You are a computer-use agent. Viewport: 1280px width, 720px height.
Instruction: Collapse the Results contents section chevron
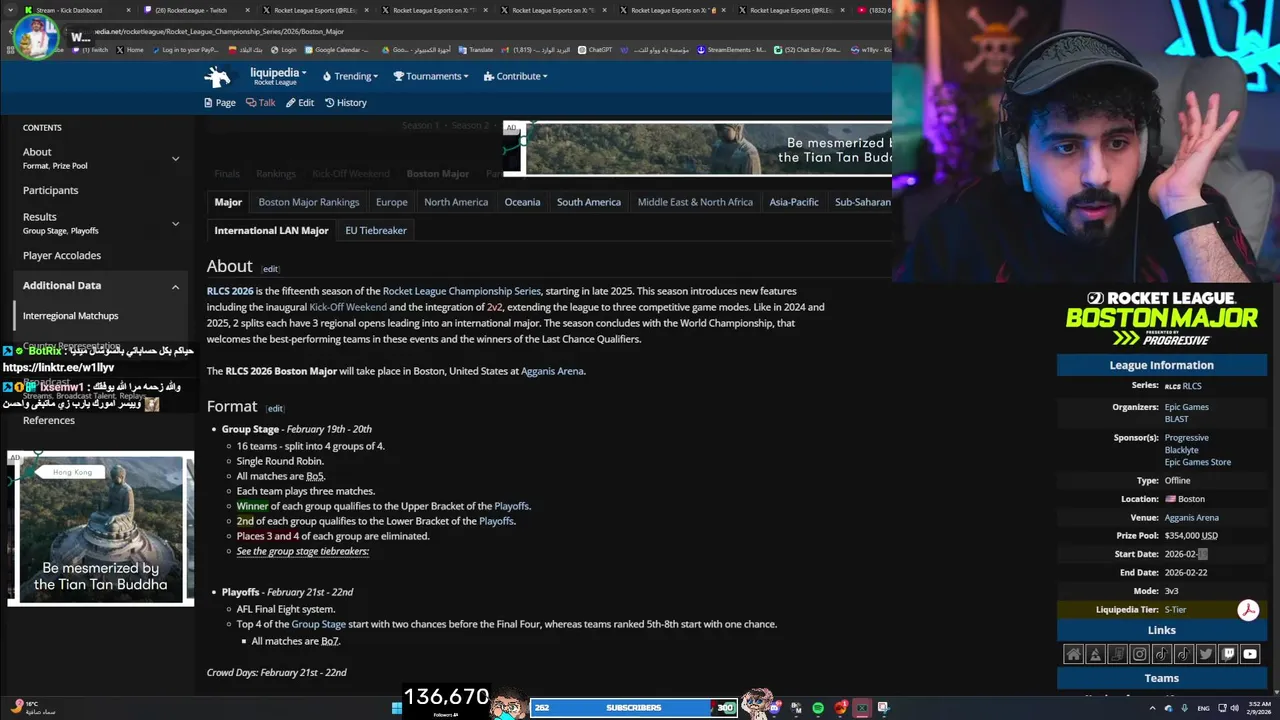tap(175, 223)
